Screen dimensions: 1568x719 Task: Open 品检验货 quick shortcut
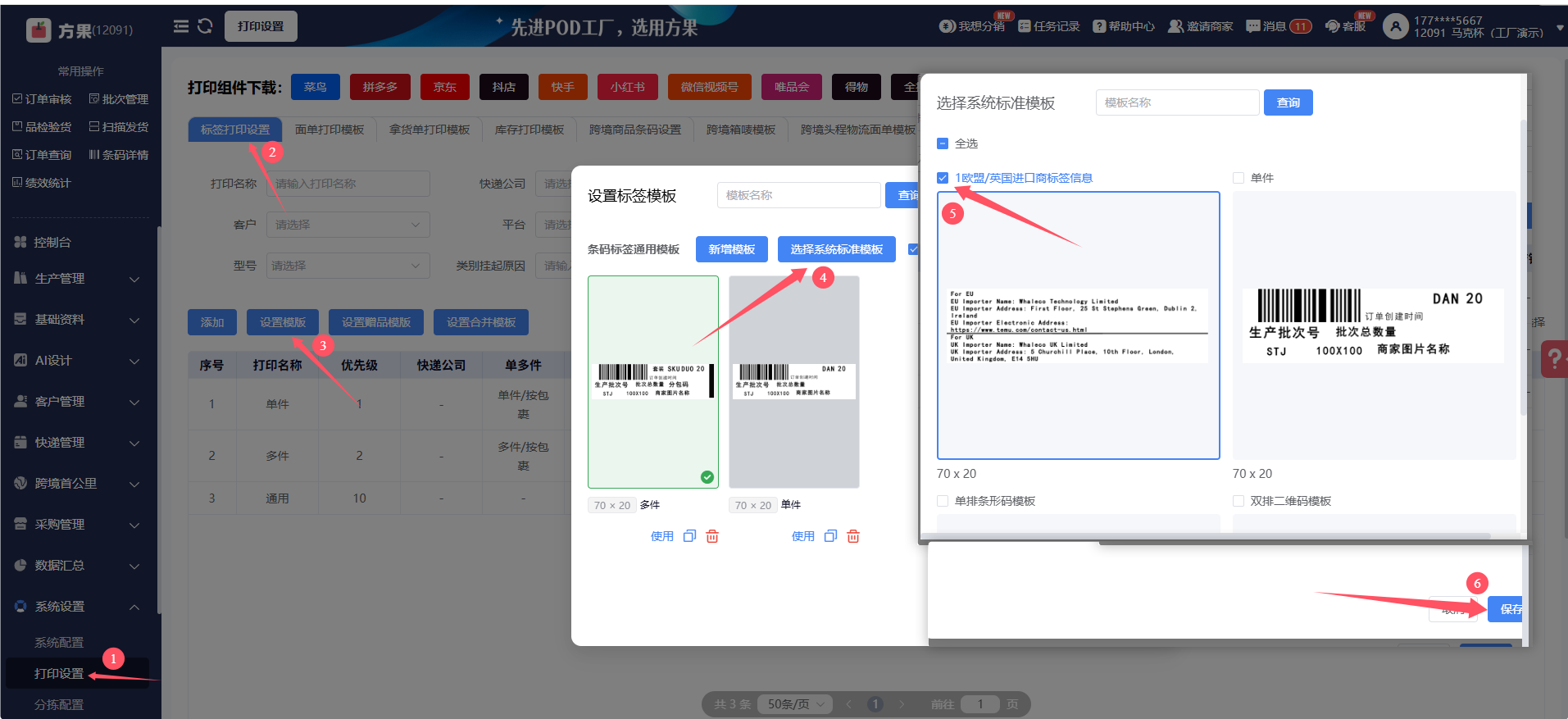[42, 127]
